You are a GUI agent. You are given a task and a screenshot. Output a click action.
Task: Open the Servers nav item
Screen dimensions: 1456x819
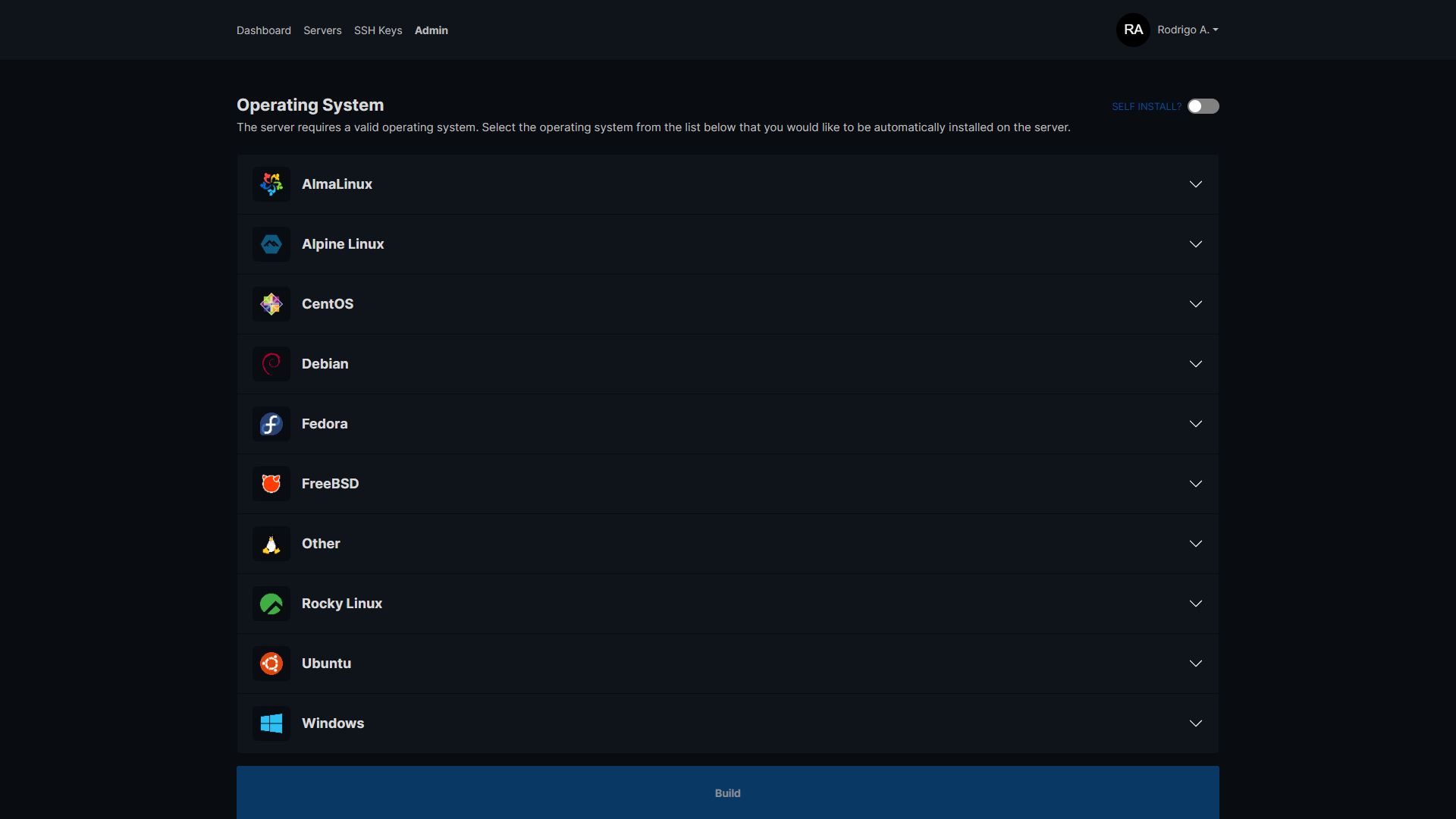pyautogui.click(x=322, y=30)
